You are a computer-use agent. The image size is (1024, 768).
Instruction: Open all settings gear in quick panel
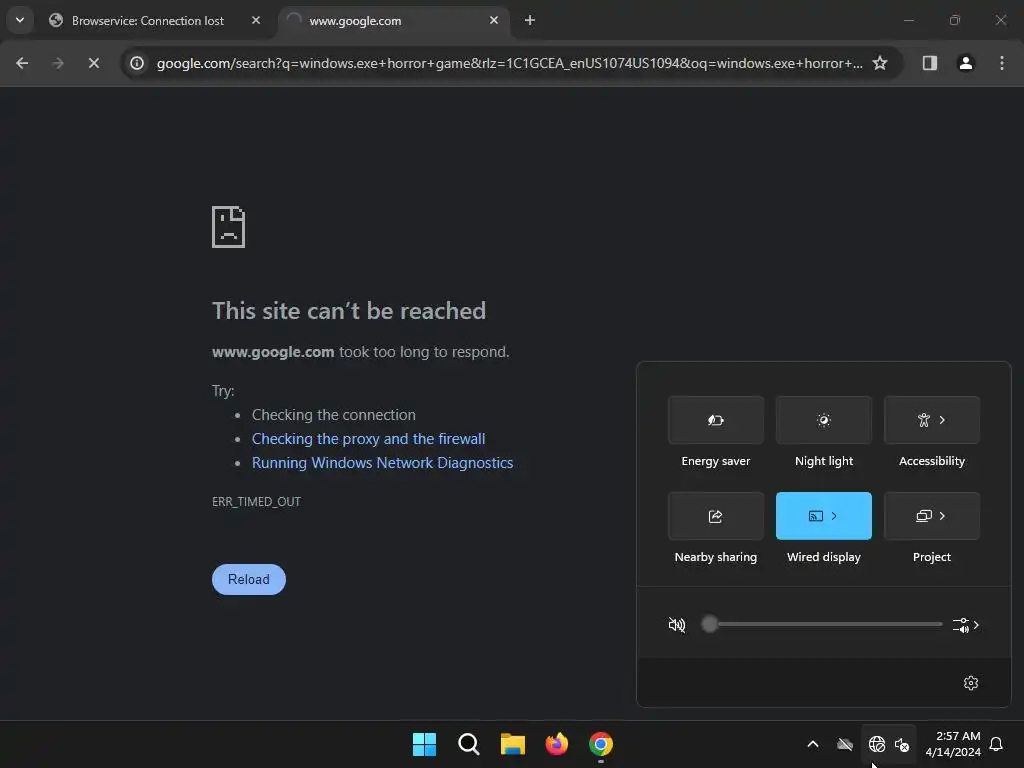(971, 683)
